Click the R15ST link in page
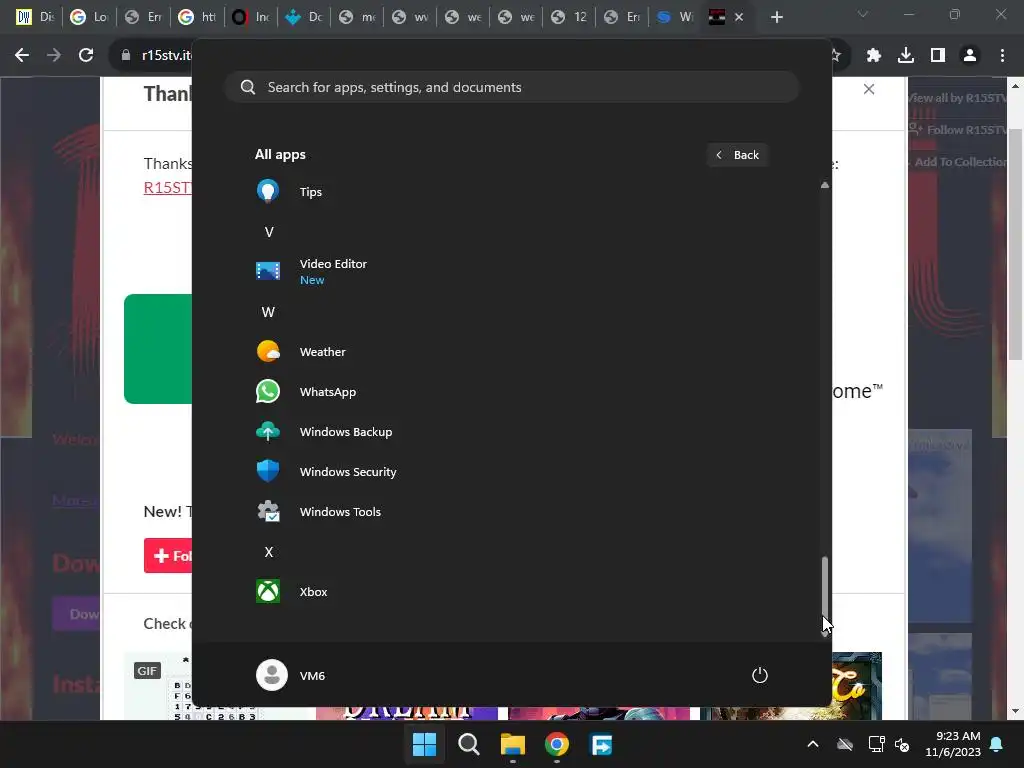This screenshot has height=768, width=1024. [x=168, y=187]
